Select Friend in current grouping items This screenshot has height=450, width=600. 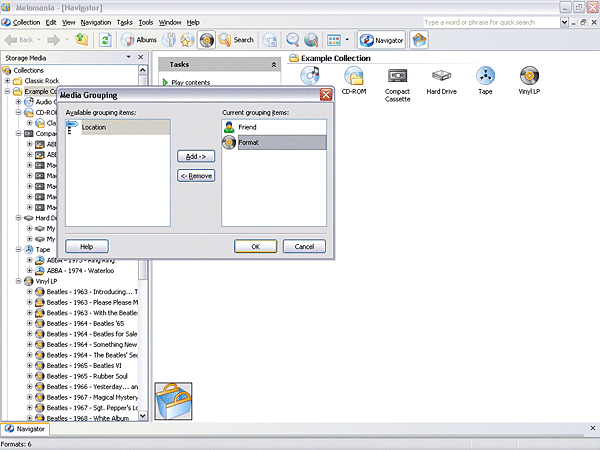(247, 127)
